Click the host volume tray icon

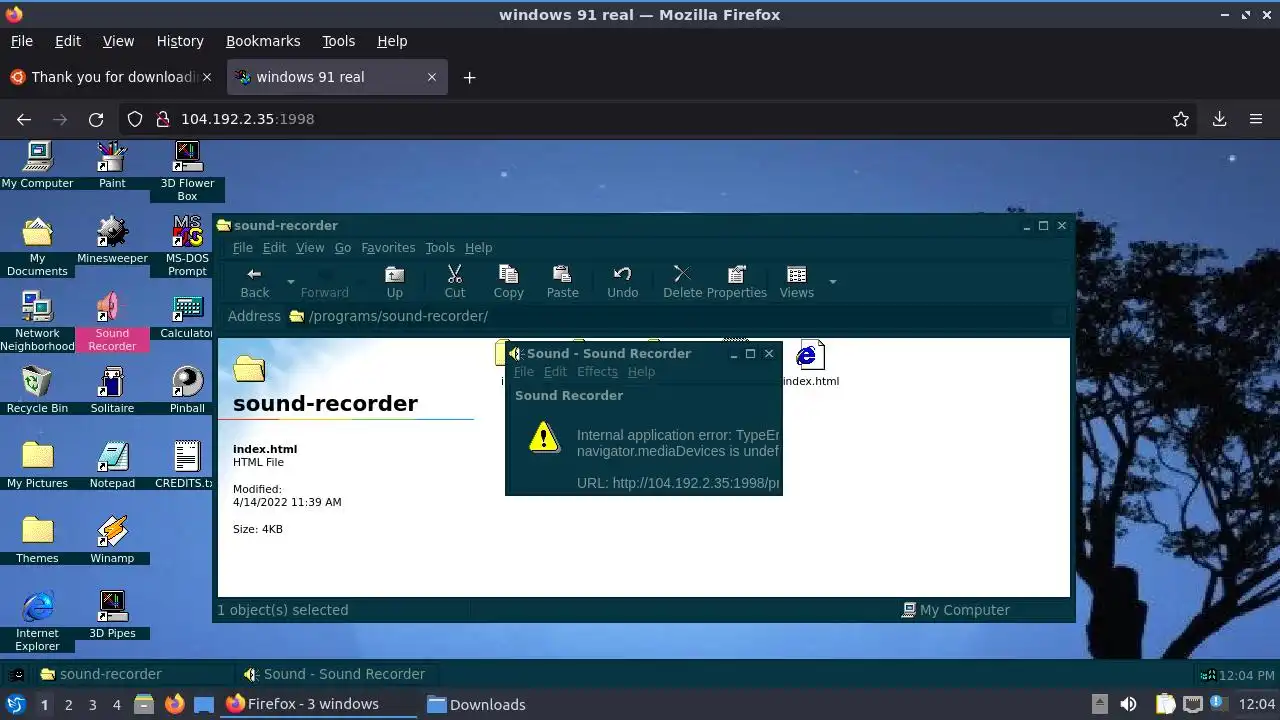(1128, 704)
